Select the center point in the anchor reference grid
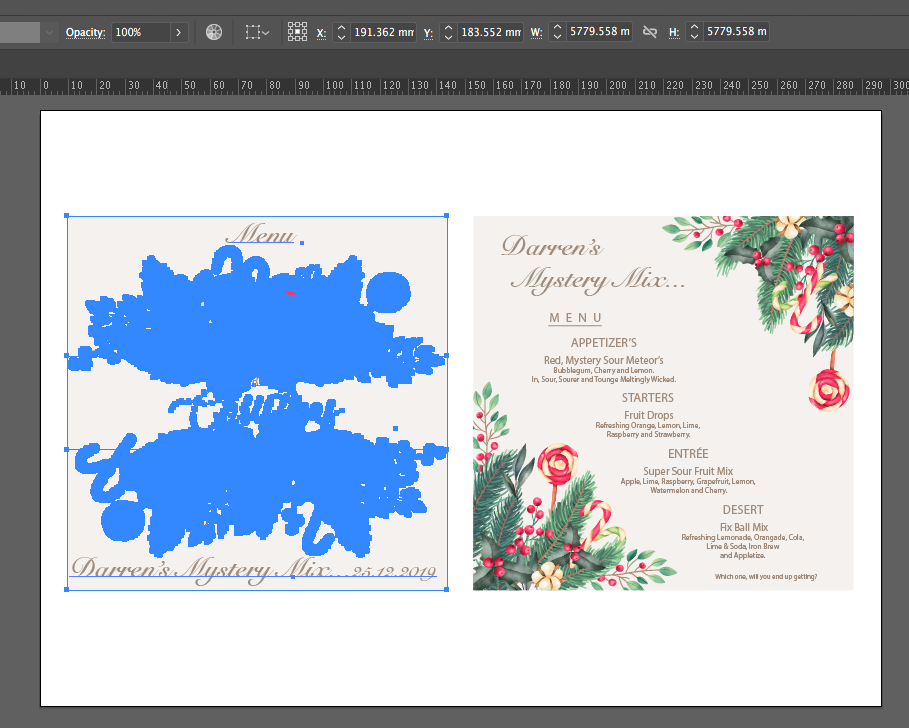Viewport: 909px width, 728px height. [297, 32]
